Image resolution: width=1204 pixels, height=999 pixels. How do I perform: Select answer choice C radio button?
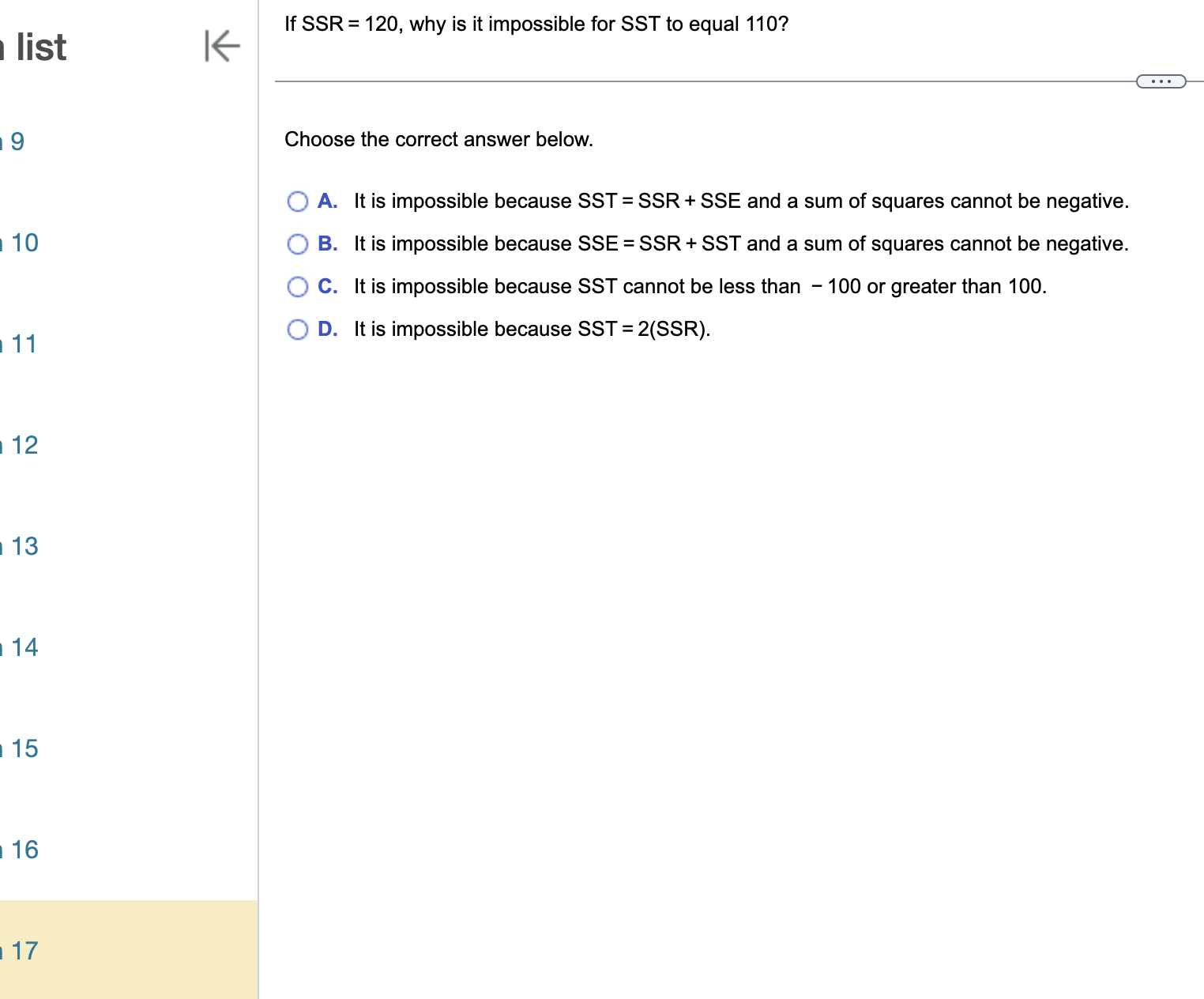(x=298, y=286)
